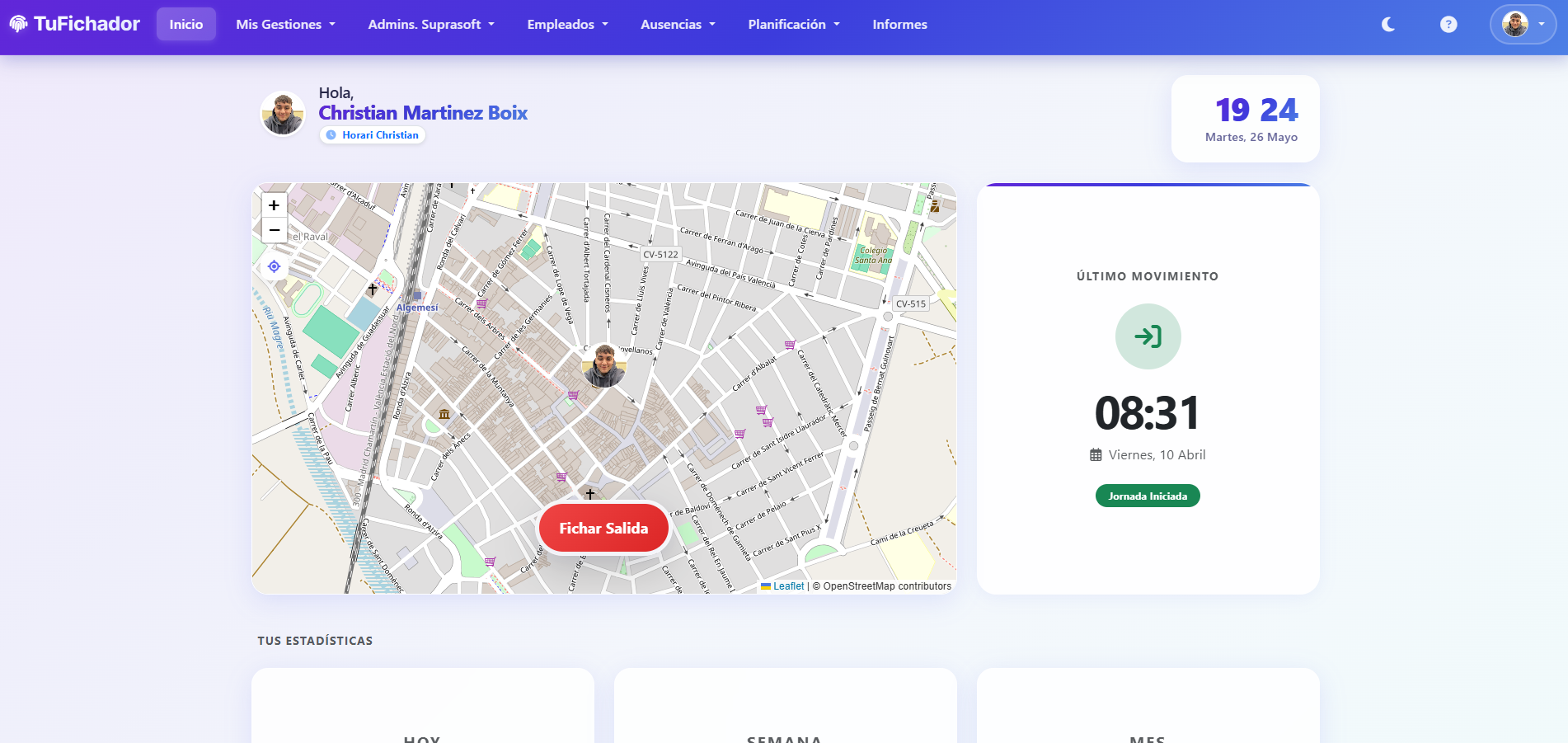Image resolution: width=1568 pixels, height=743 pixels.
Task: Click the ÚLTIMO MOVIMIENTO heading
Action: tap(1148, 276)
